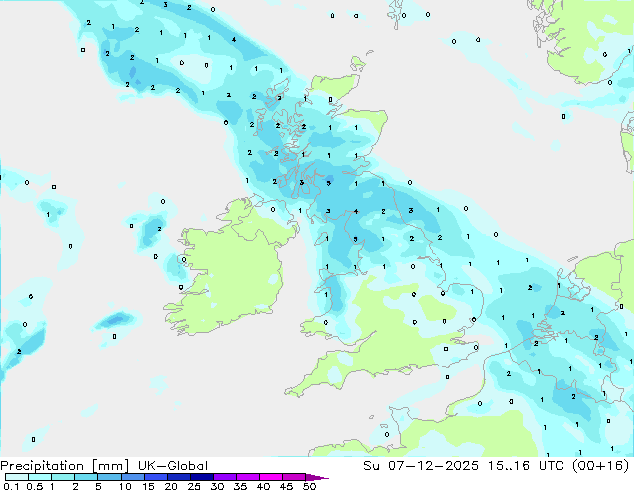Image resolution: width=634 pixels, height=490 pixels.
Task: Click the "40" legend scale label
Action: (263, 486)
